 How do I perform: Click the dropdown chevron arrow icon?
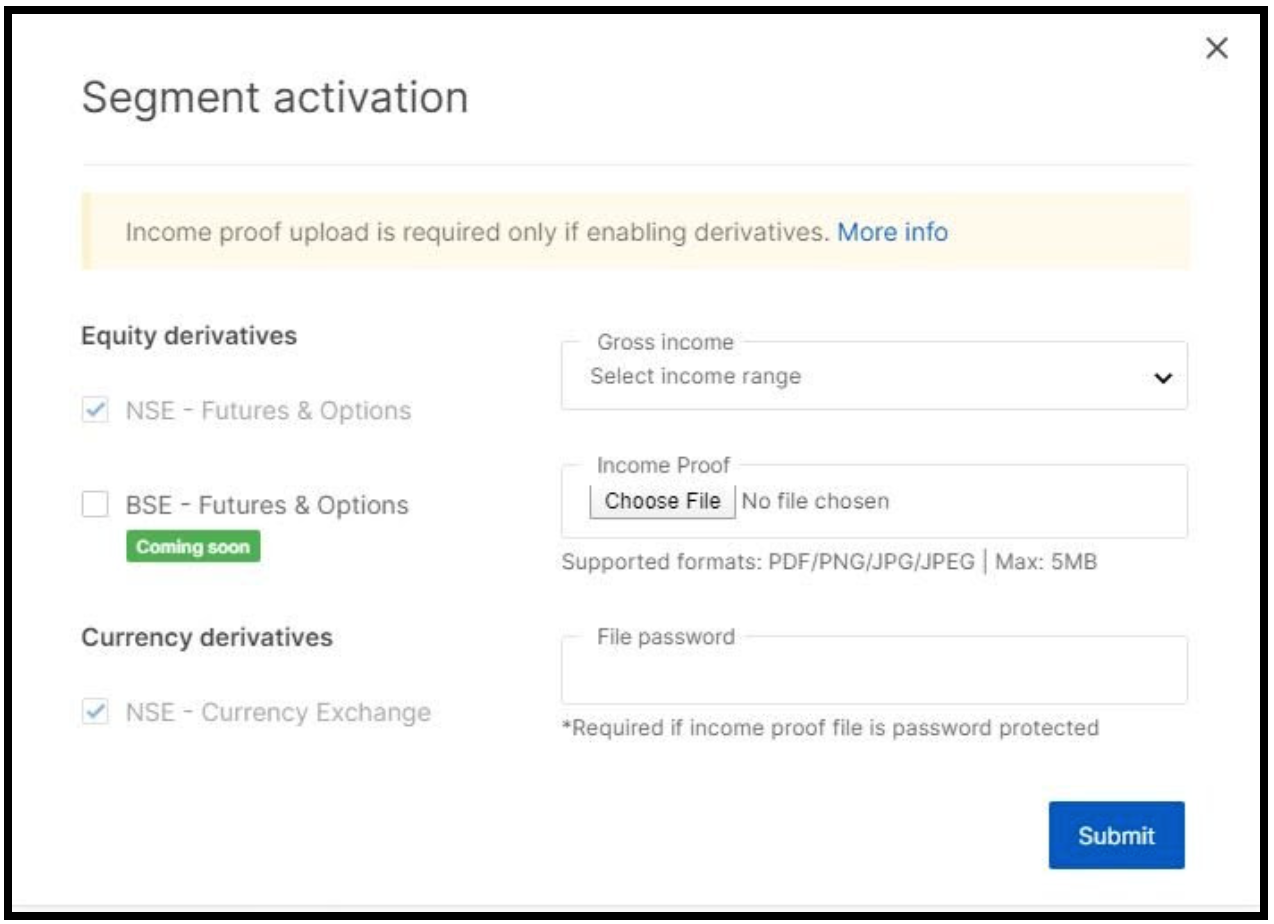click(x=1162, y=378)
